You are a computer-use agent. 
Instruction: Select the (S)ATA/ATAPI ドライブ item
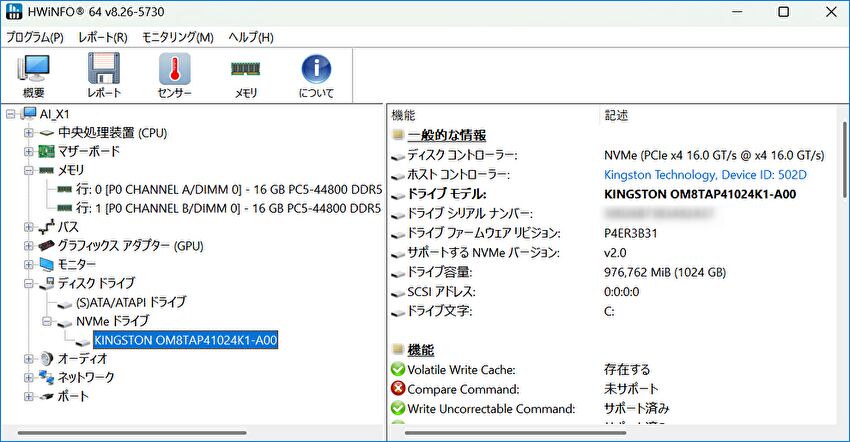coord(131,302)
